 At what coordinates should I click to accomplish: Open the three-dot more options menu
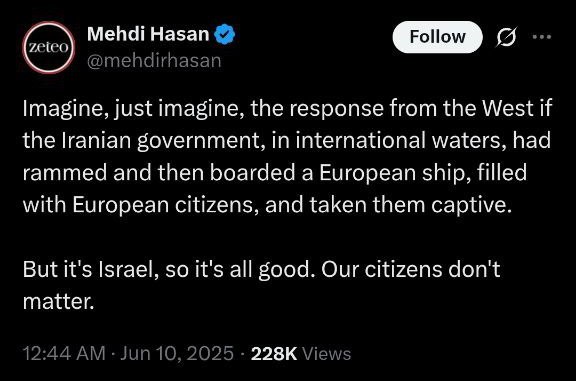pyautogui.click(x=542, y=37)
